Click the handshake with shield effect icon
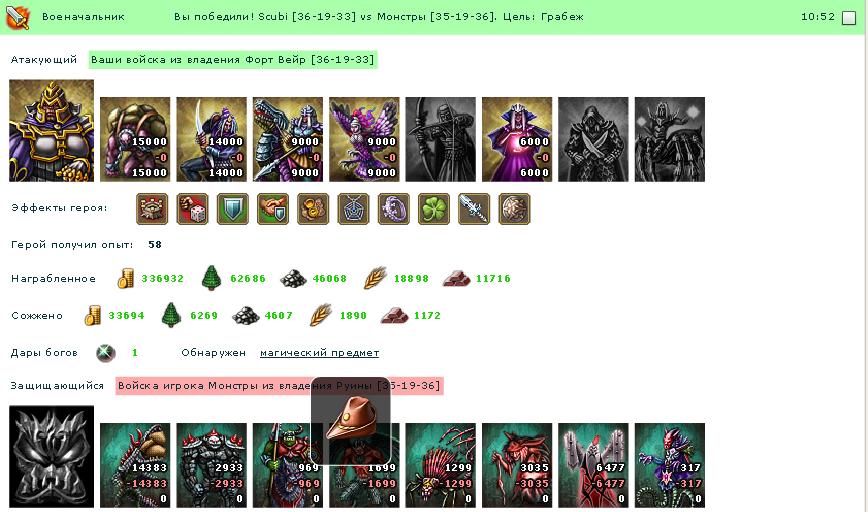Image resolution: width=868 pixels, height=512 pixels. click(x=272, y=209)
